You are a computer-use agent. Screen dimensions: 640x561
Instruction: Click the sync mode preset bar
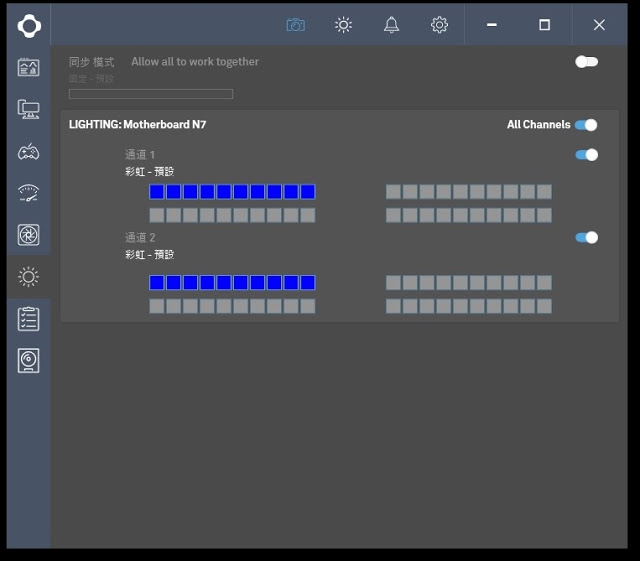click(151, 94)
